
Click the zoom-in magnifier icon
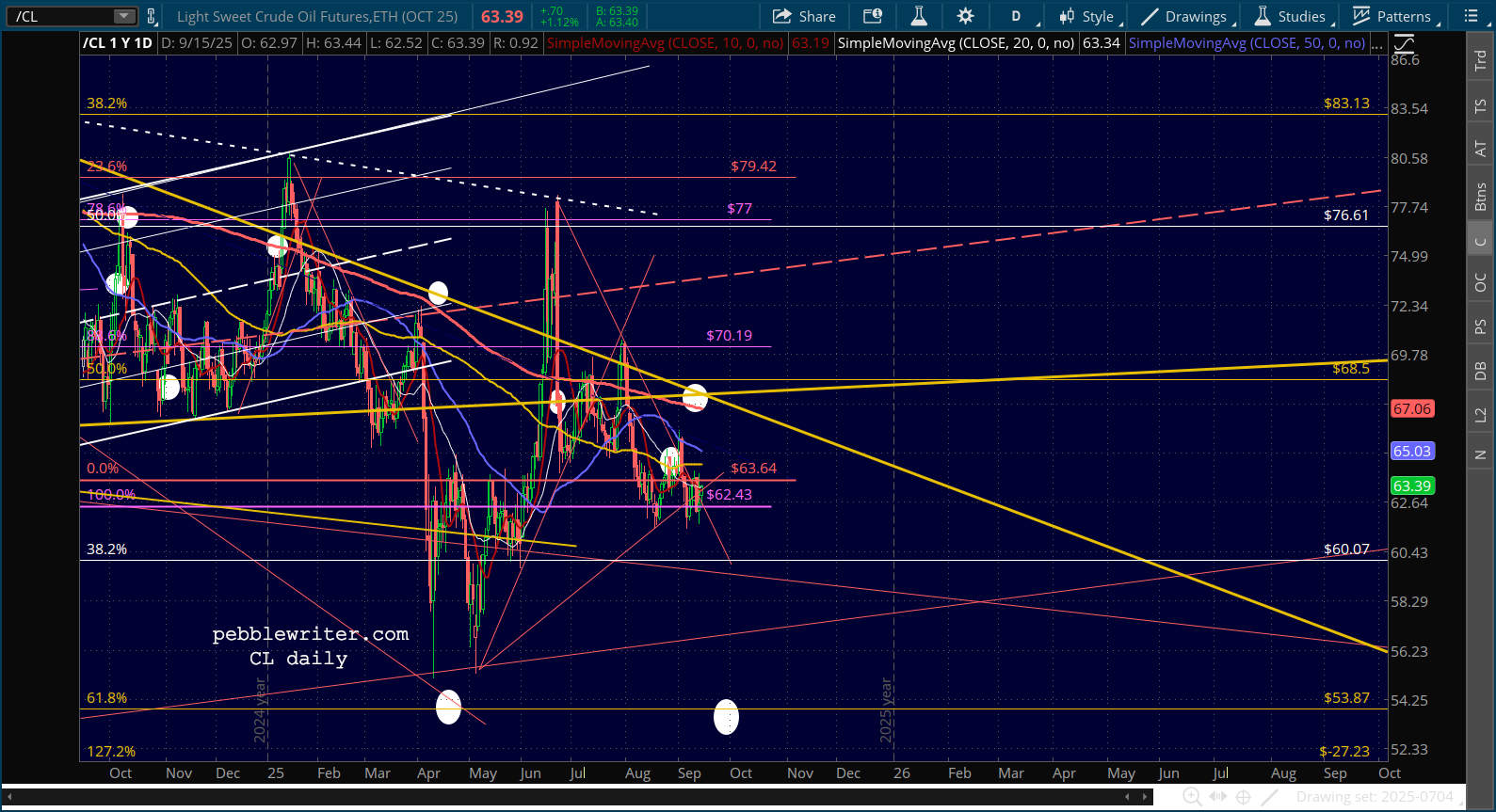click(x=1191, y=797)
